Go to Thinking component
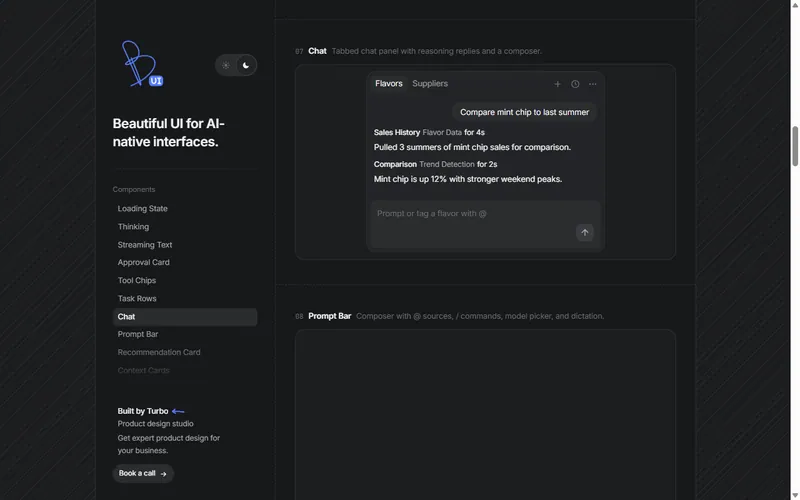The width and height of the screenshot is (800, 500). pos(133,227)
